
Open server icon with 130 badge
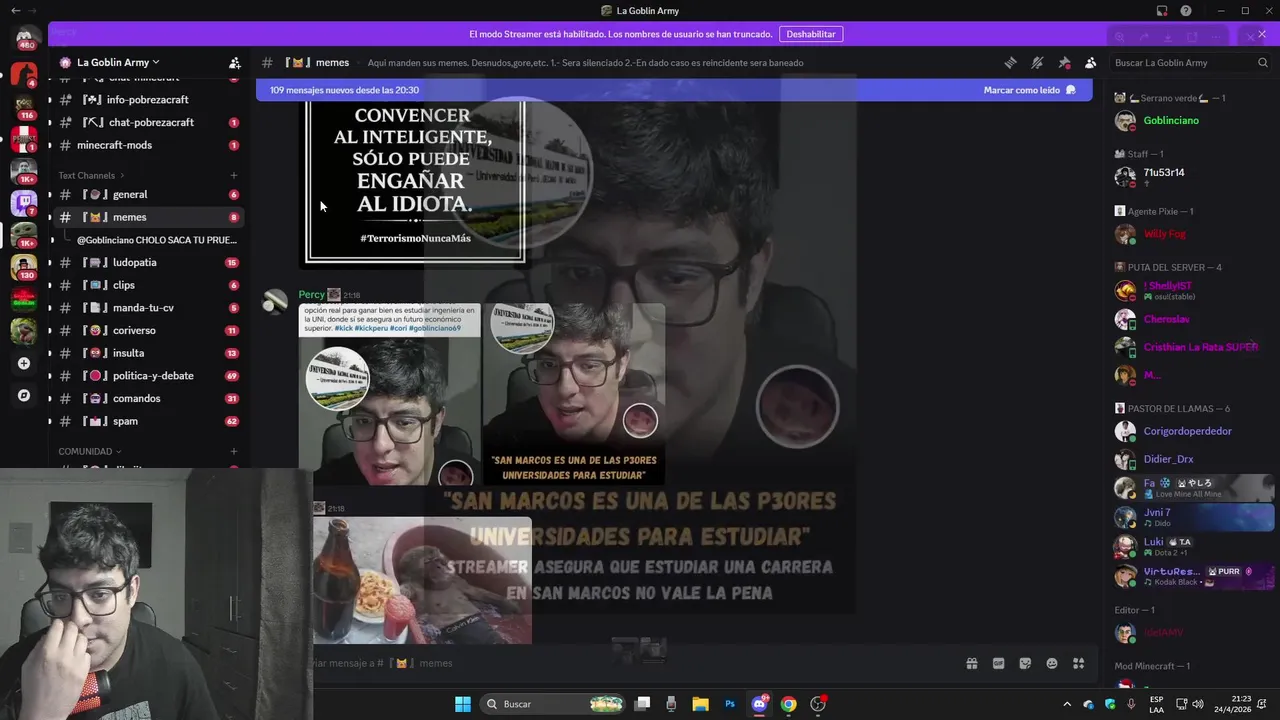tap(24, 267)
